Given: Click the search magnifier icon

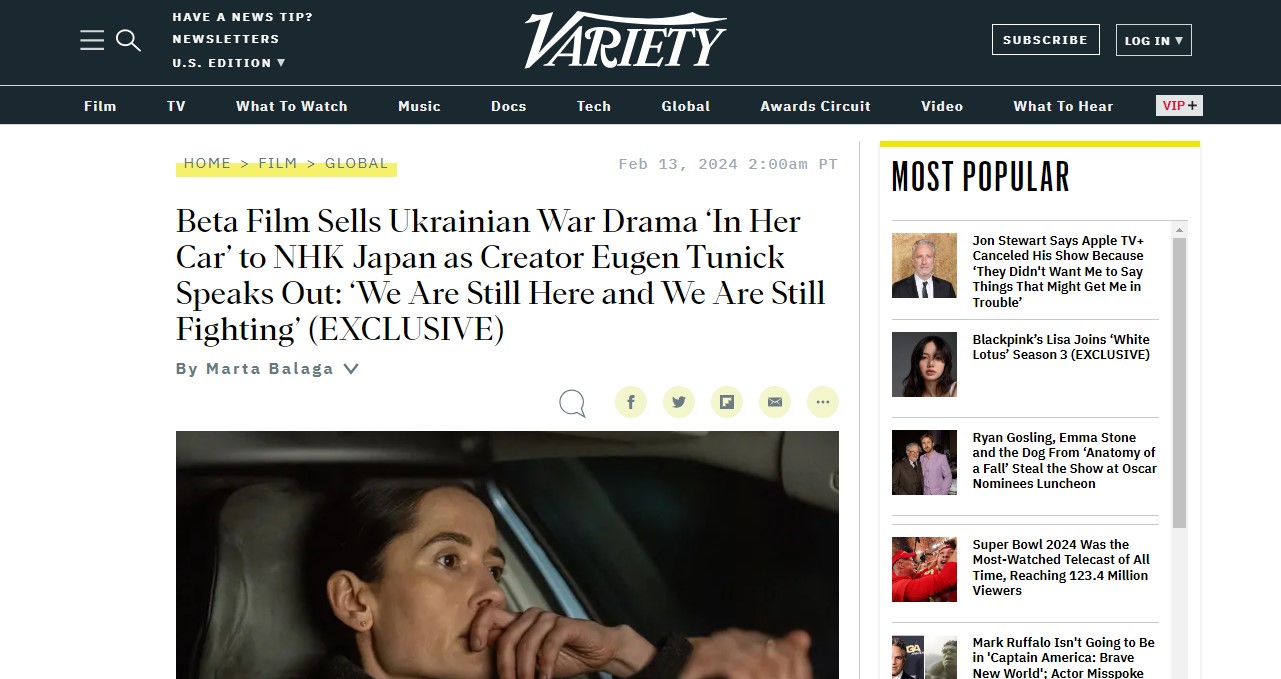Looking at the screenshot, I should (x=128, y=40).
